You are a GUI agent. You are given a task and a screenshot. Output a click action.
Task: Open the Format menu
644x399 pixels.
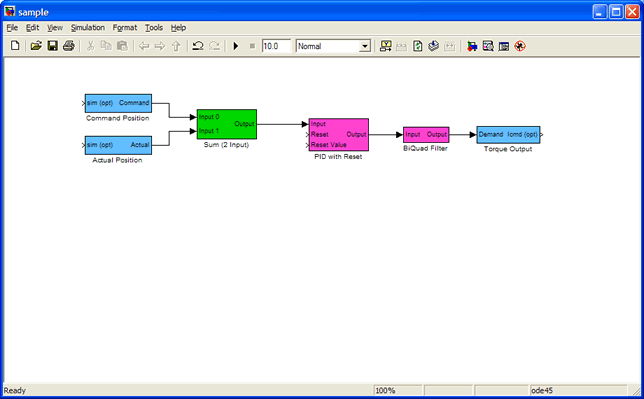click(x=125, y=28)
